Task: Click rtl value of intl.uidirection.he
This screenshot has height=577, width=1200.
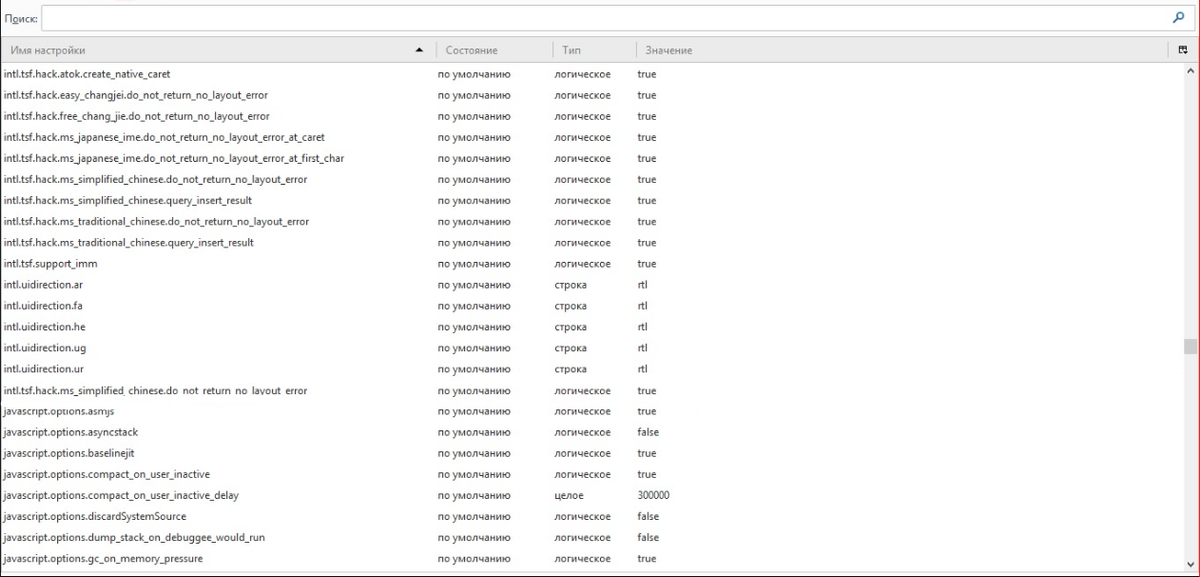Action: point(642,327)
